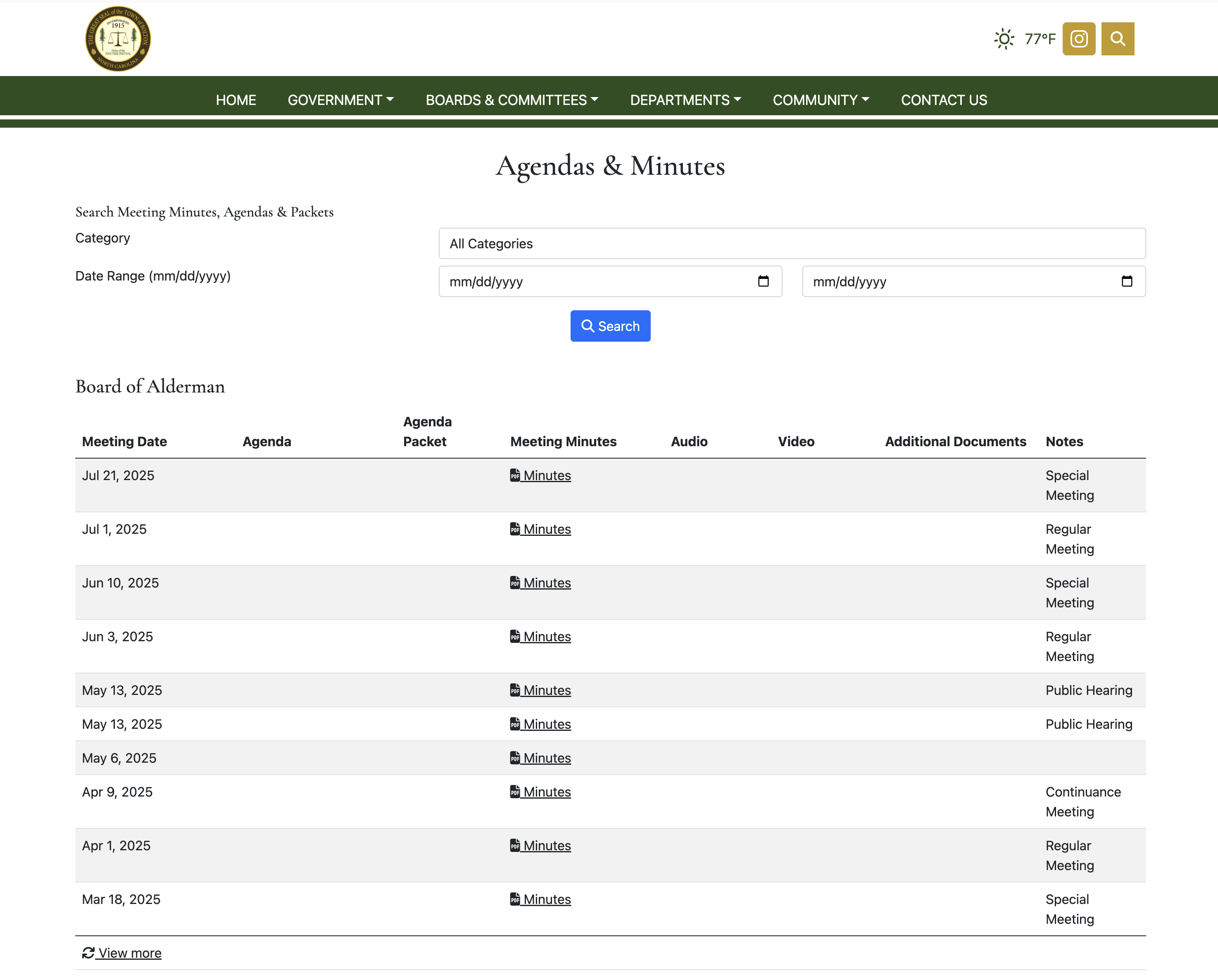Open the Departments dropdown menu
Image resolution: width=1218 pixels, height=980 pixels.
click(685, 100)
